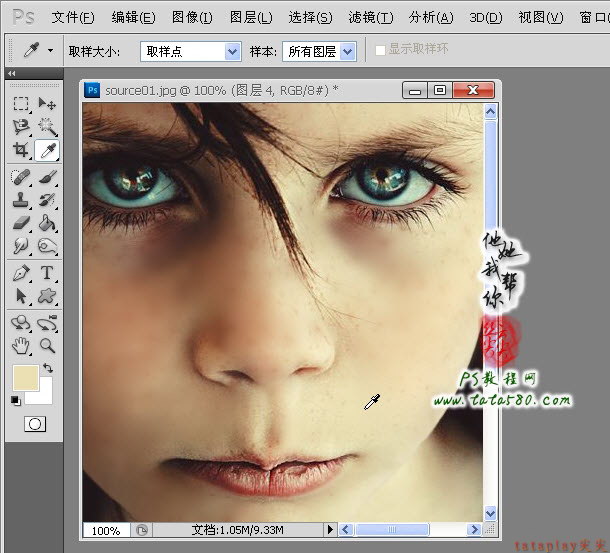Screen dimensions: 610x553
Task: Click the status bar info arrow button
Action: coord(330,529)
